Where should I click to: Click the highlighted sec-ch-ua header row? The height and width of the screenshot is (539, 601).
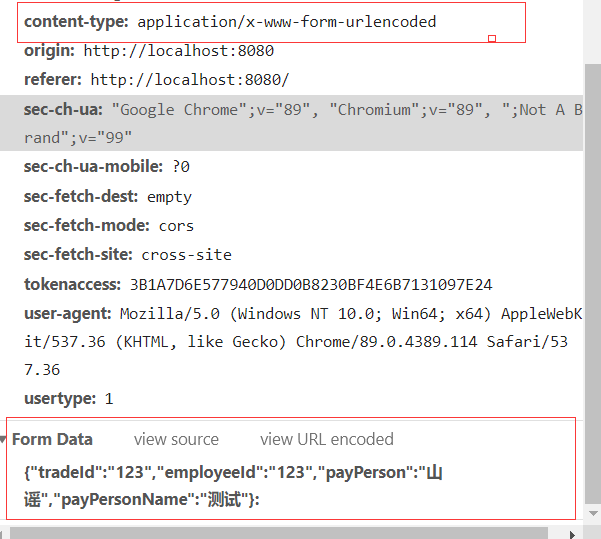coord(291,123)
